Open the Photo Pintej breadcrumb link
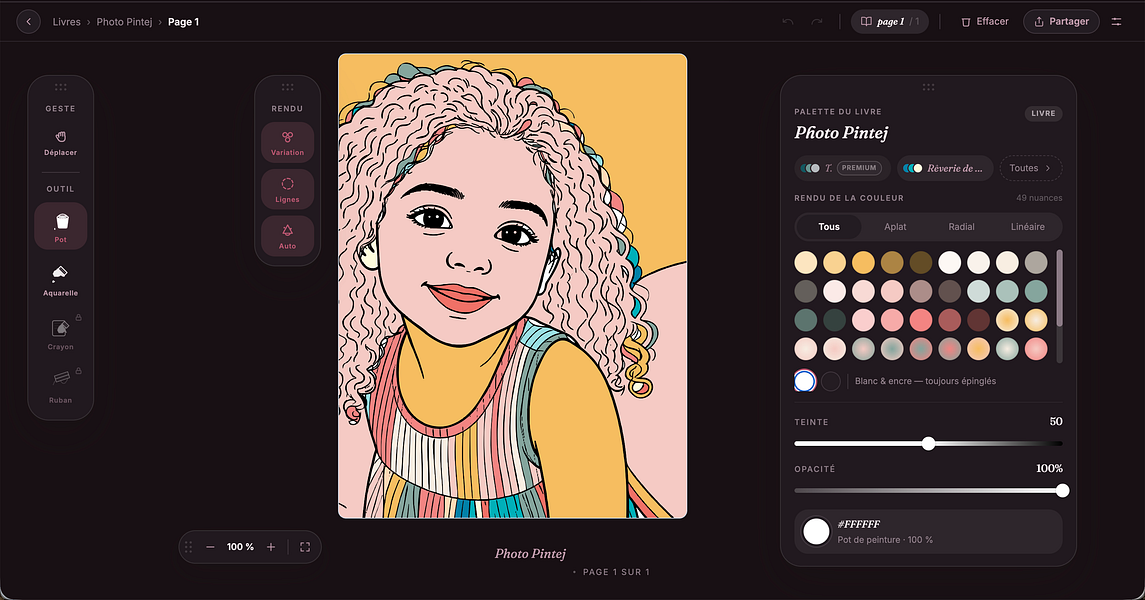 [124, 22]
